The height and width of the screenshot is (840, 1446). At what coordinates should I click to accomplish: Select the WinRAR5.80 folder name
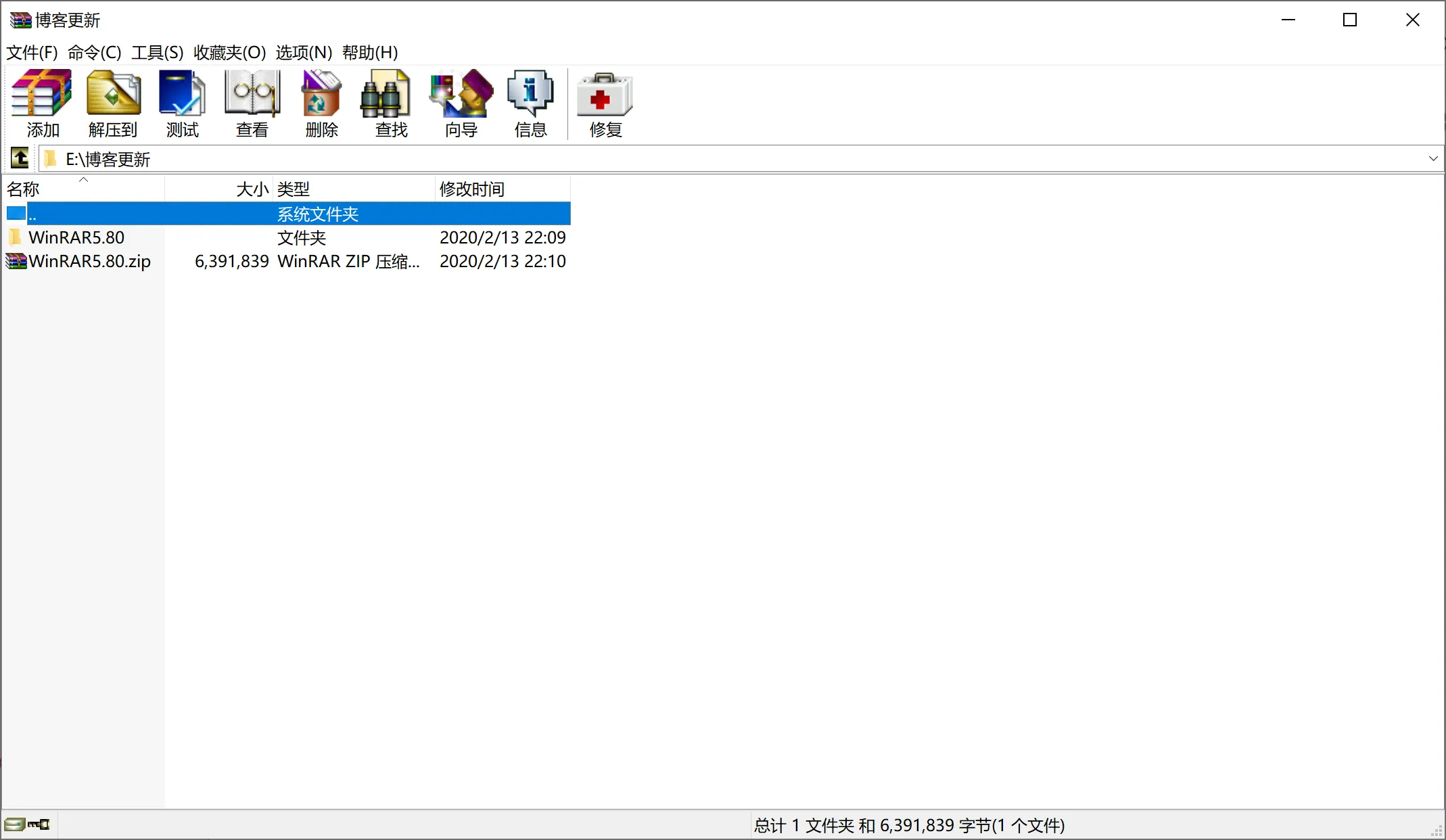coord(76,237)
